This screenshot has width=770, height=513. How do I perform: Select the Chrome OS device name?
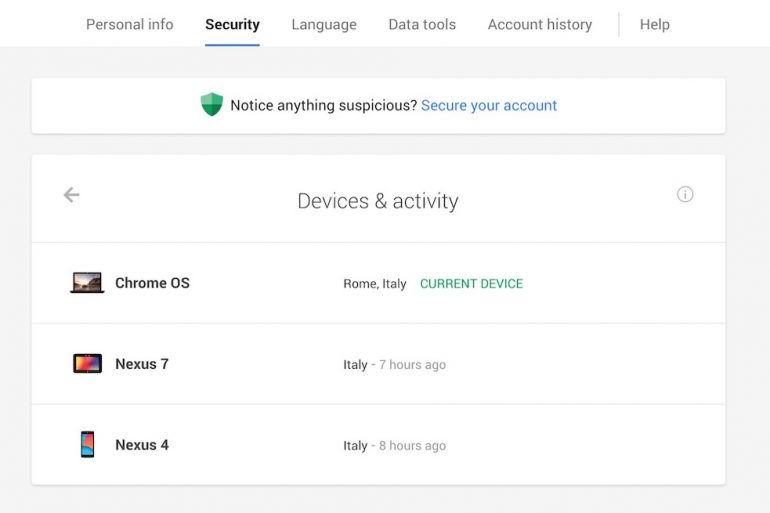(152, 283)
